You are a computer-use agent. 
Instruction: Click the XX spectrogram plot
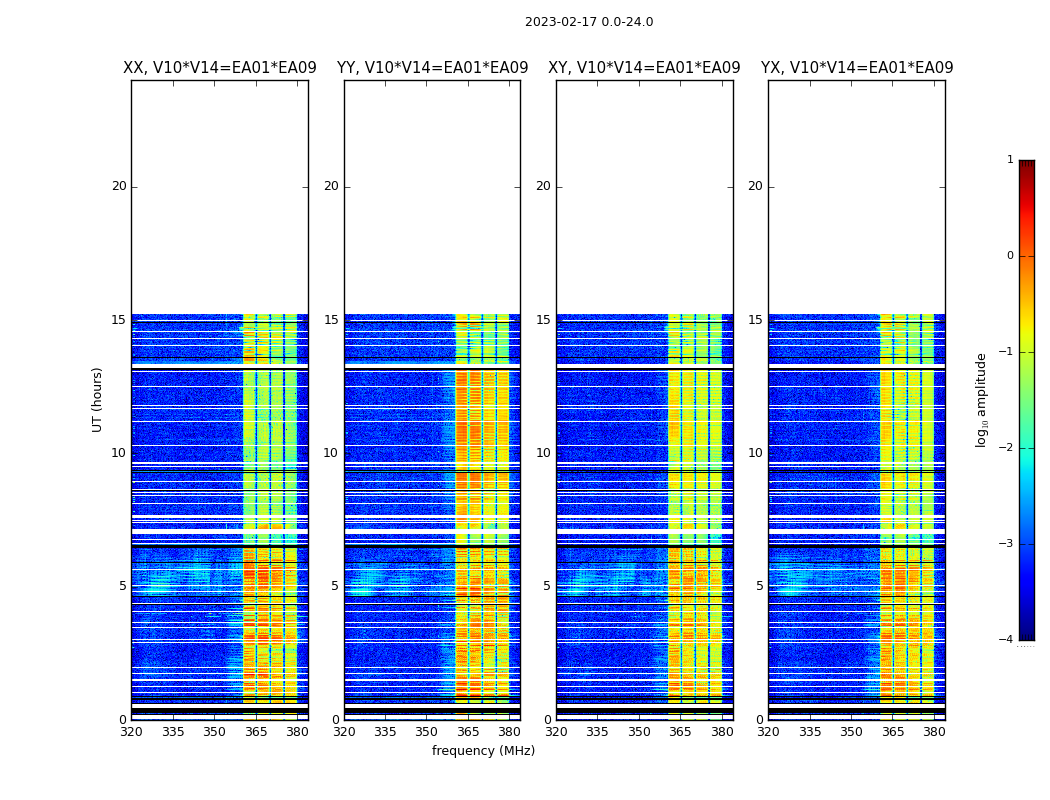pyautogui.click(x=220, y=400)
